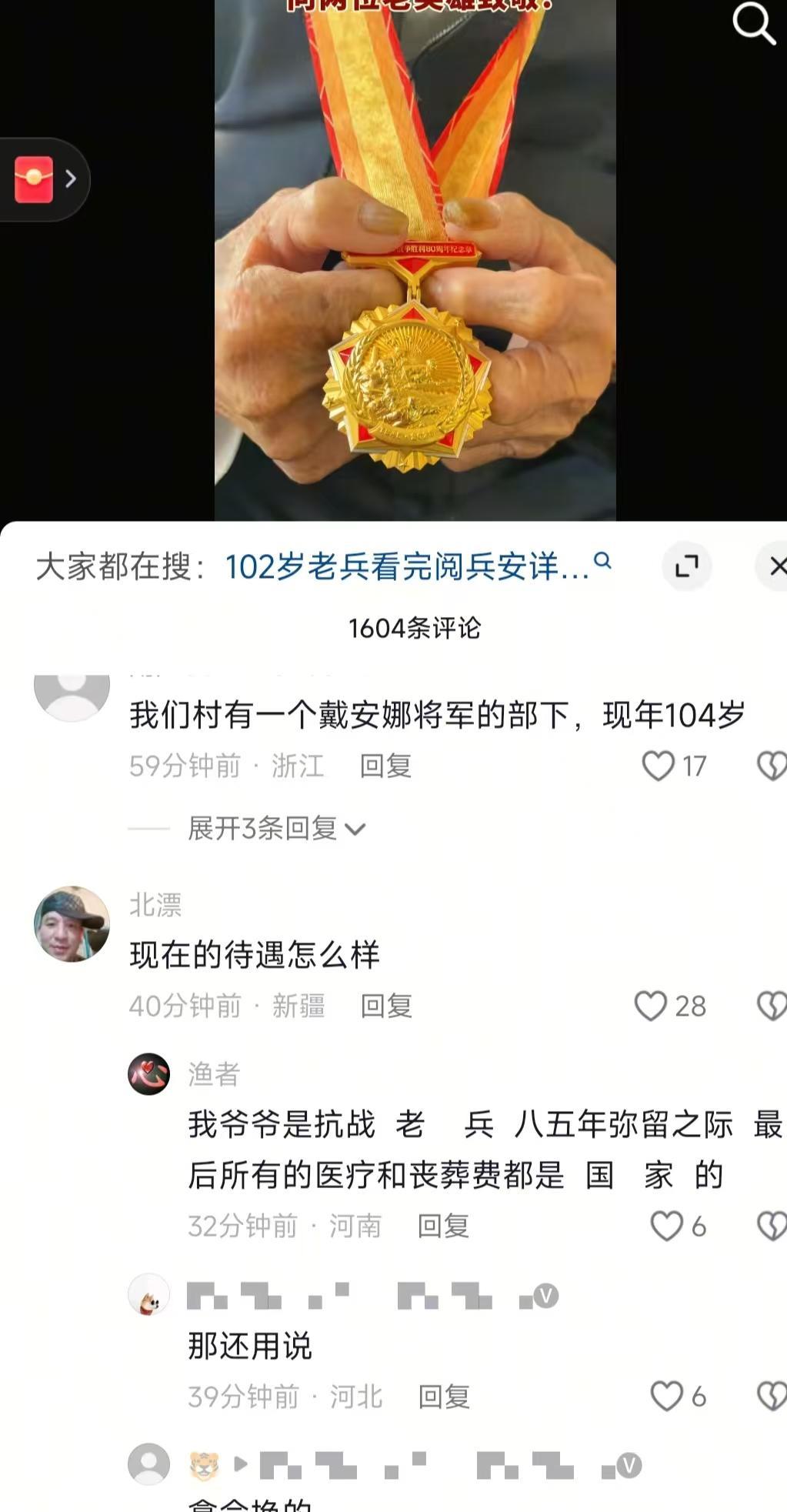This screenshot has height=1512, width=787.
Task: Expand 展开3条回复 replies
Action: point(276,829)
